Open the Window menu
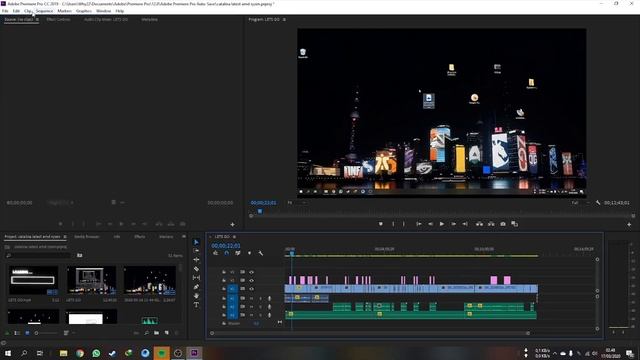 click(103, 11)
